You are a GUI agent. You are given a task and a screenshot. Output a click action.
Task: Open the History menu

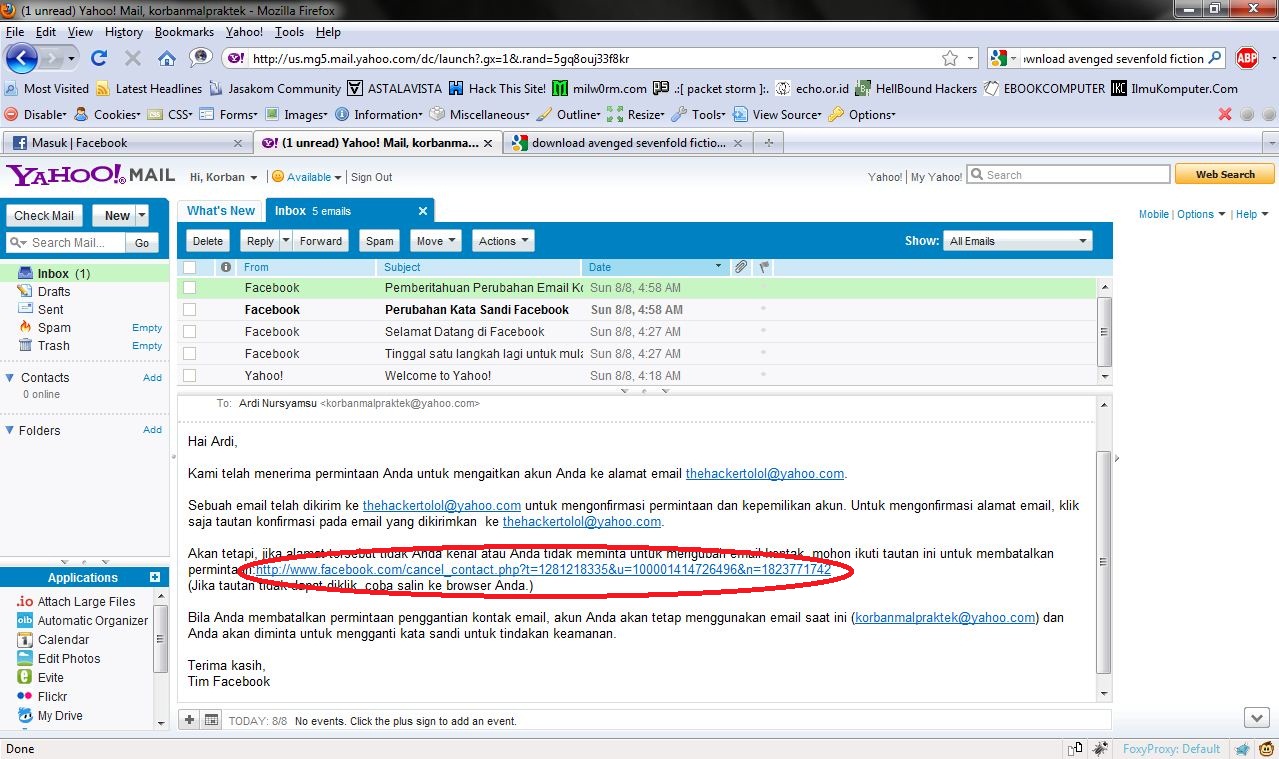[x=124, y=32]
